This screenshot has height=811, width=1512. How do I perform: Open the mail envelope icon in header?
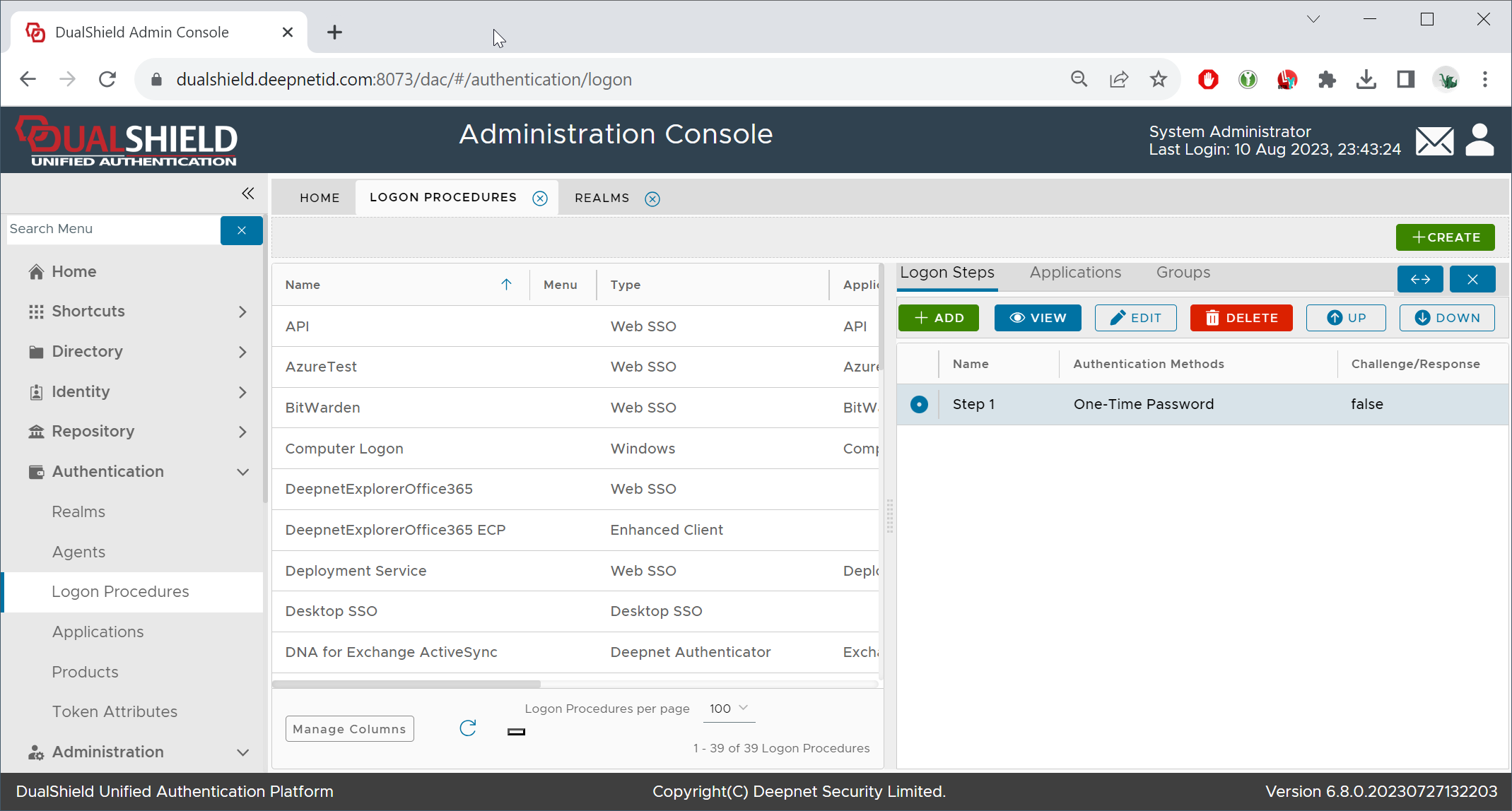[1434, 141]
